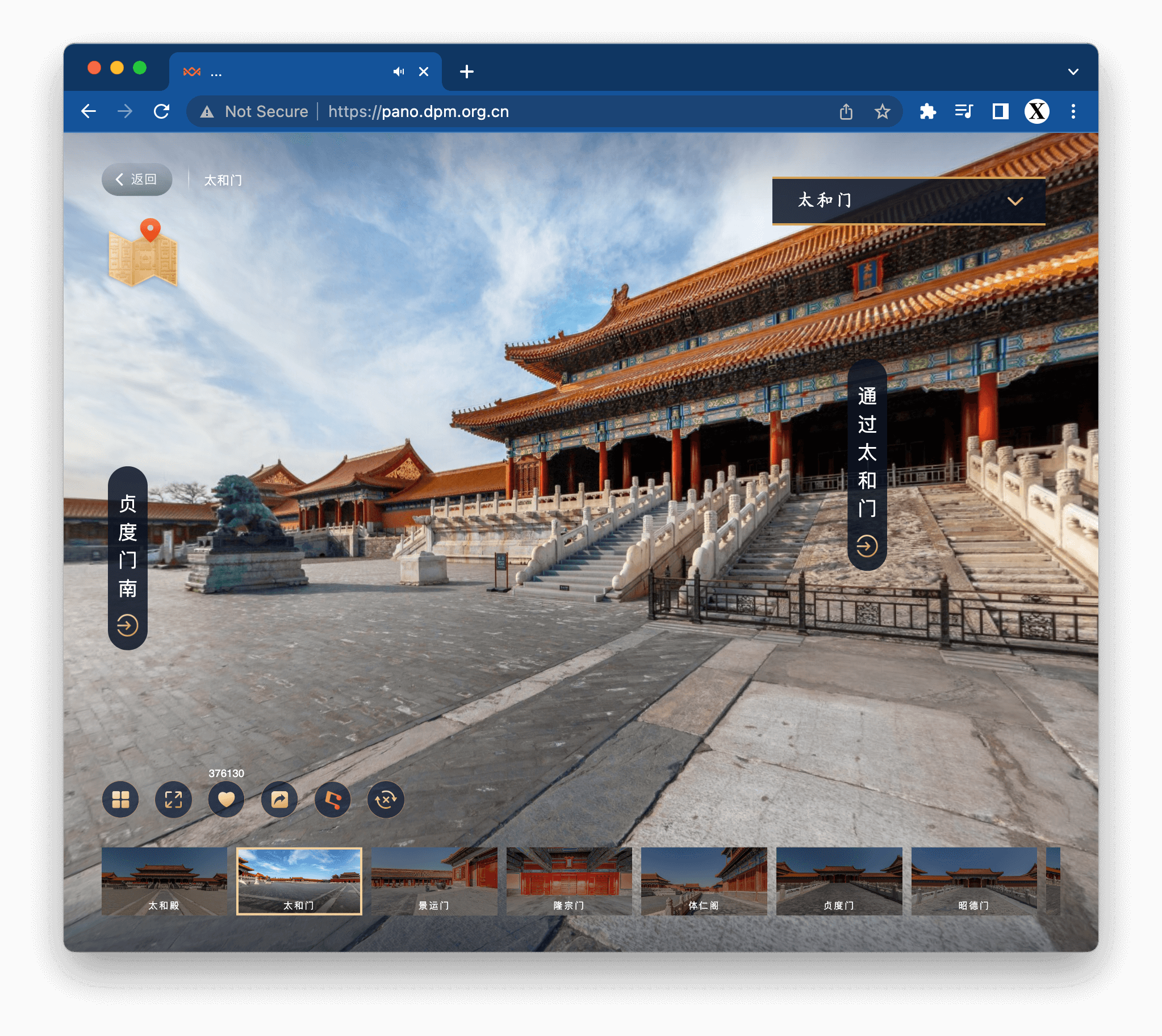1162x1036 pixels.
Task: Open 景运门 scene thumbnail
Action: coord(434,881)
